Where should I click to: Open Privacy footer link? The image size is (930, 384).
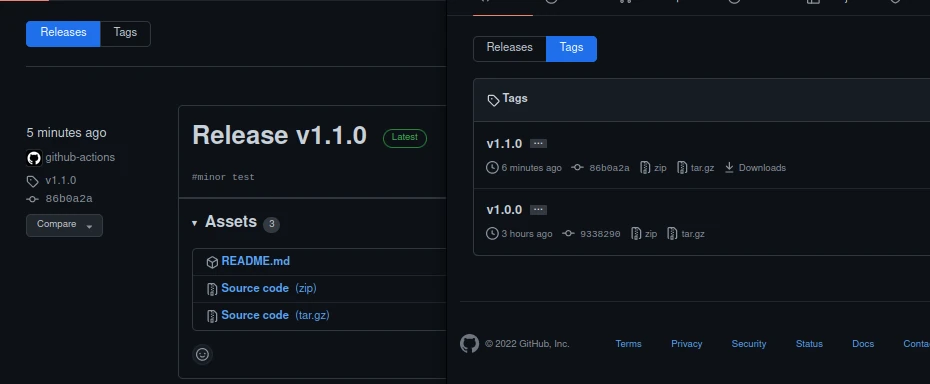click(x=686, y=344)
